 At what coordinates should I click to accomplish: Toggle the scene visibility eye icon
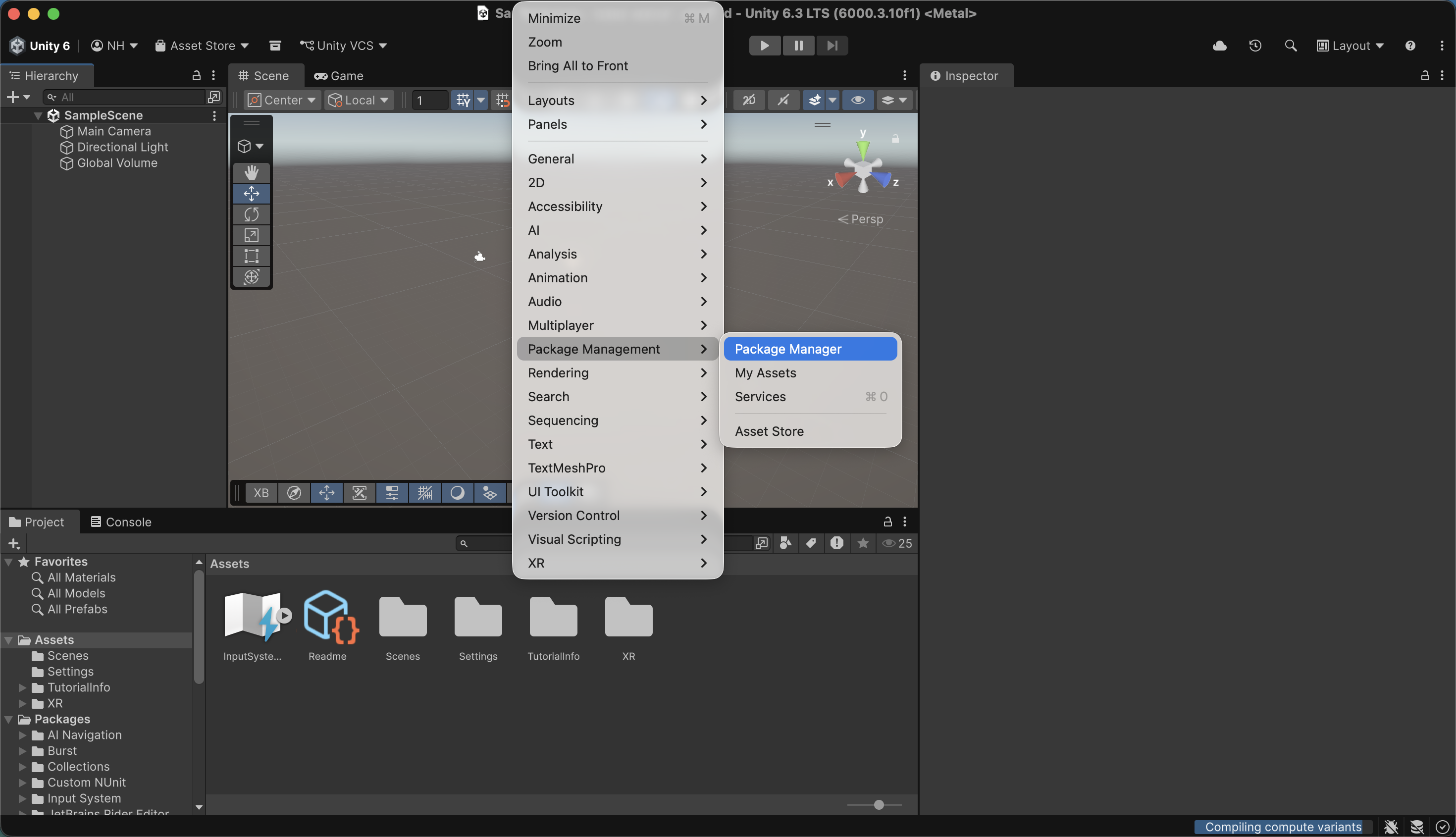[857, 100]
